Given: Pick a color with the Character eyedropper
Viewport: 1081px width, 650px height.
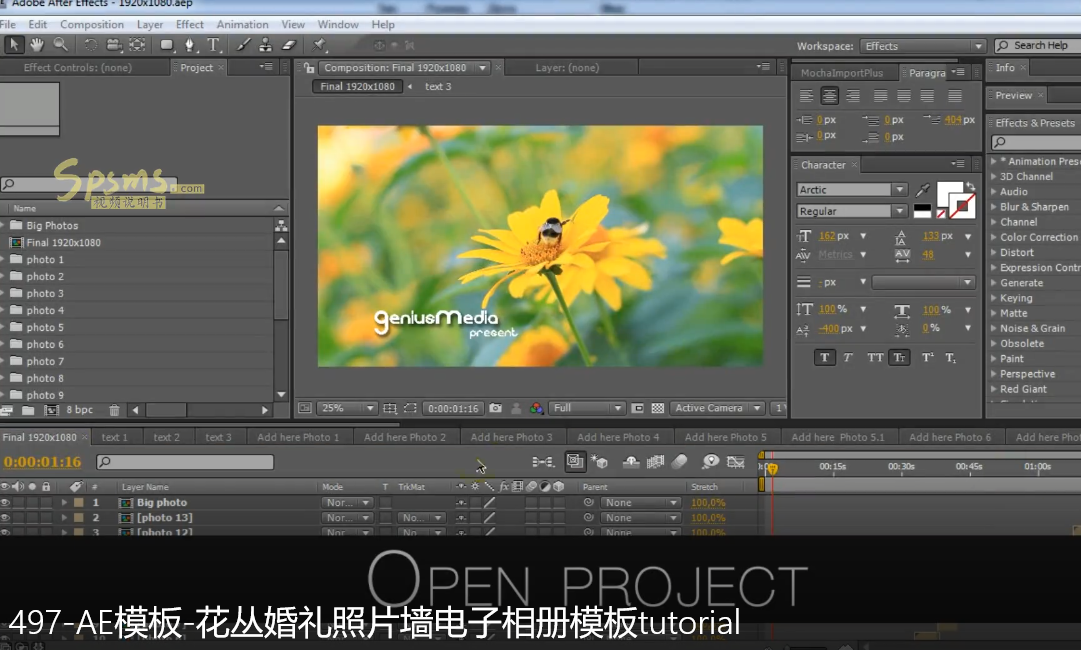Looking at the screenshot, I should [922, 190].
